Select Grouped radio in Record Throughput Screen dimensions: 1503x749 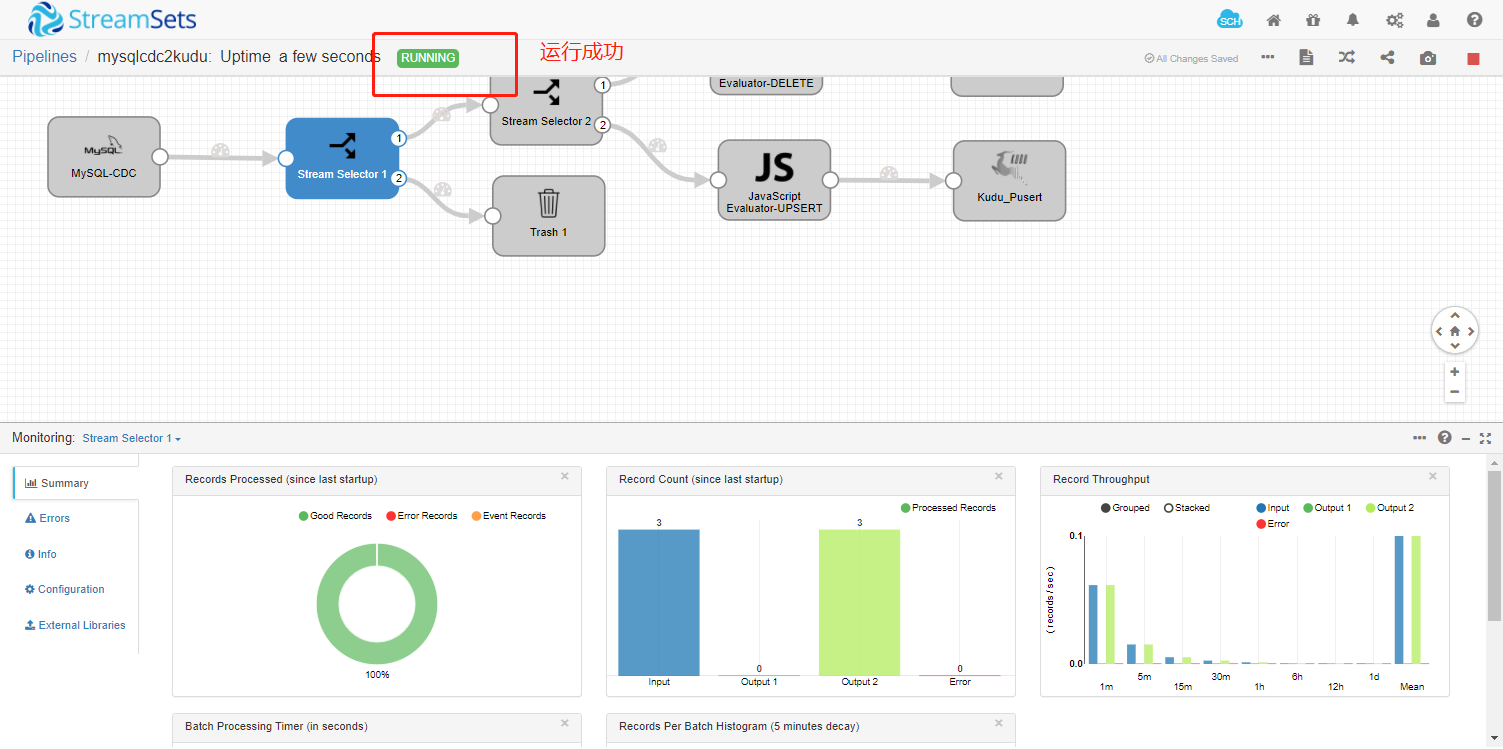(x=1125, y=508)
